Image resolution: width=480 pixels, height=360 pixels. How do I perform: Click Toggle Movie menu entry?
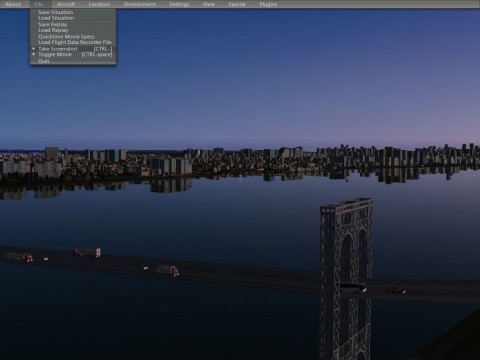[x=73, y=54]
